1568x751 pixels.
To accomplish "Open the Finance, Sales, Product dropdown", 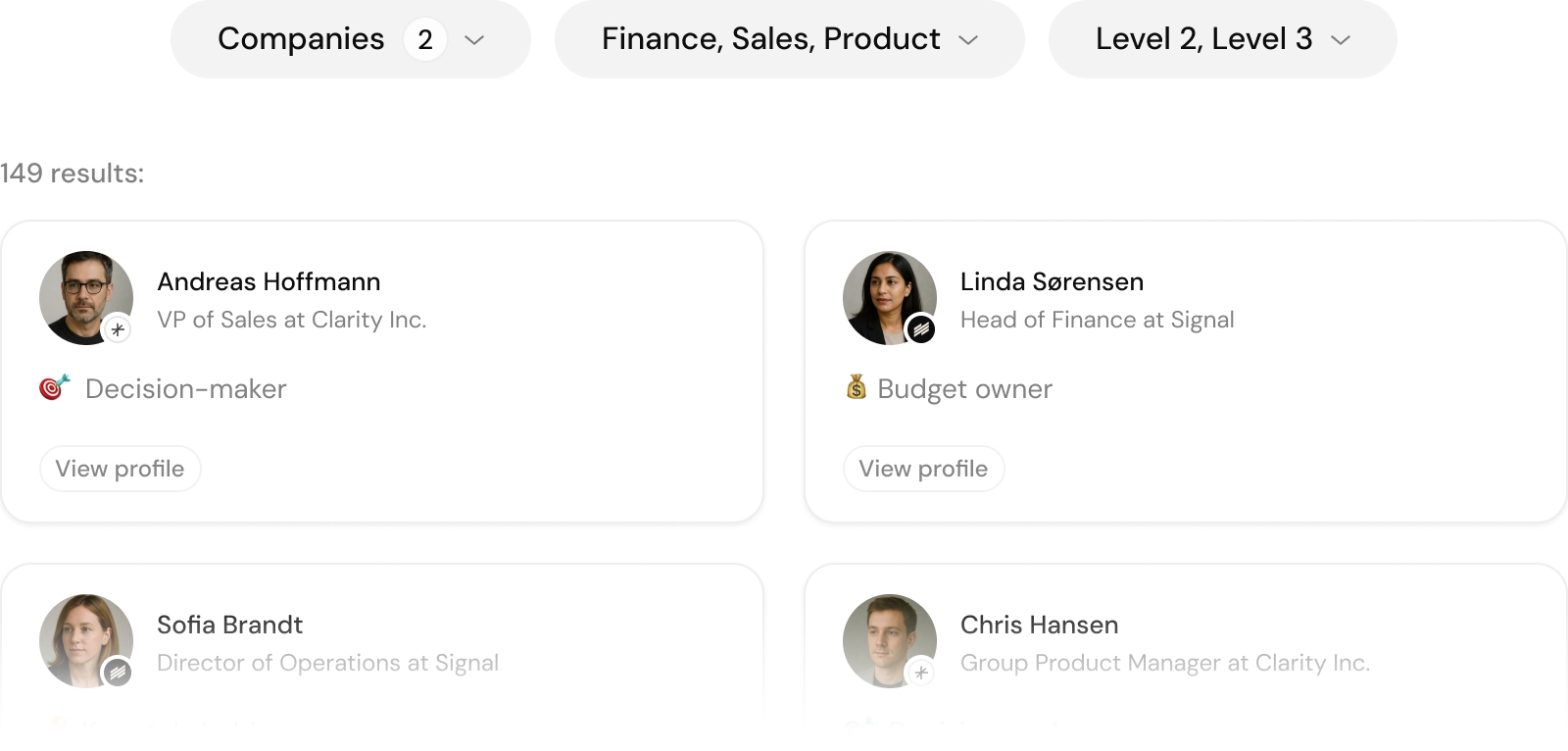I will [x=790, y=39].
